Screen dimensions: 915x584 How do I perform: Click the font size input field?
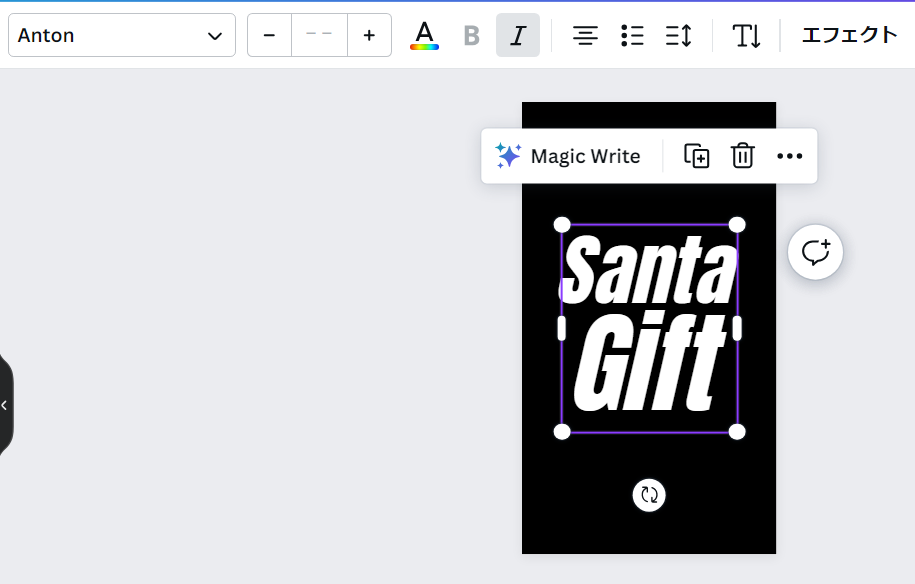pyautogui.click(x=319, y=35)
